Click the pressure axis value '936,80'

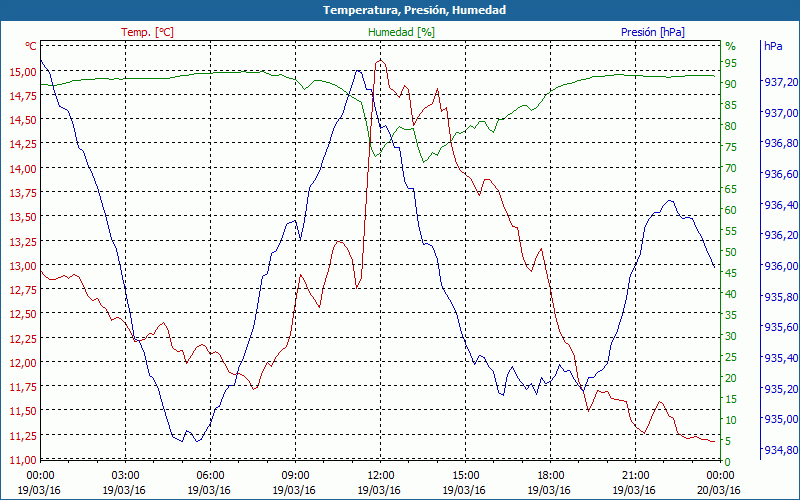coord(781,143)
